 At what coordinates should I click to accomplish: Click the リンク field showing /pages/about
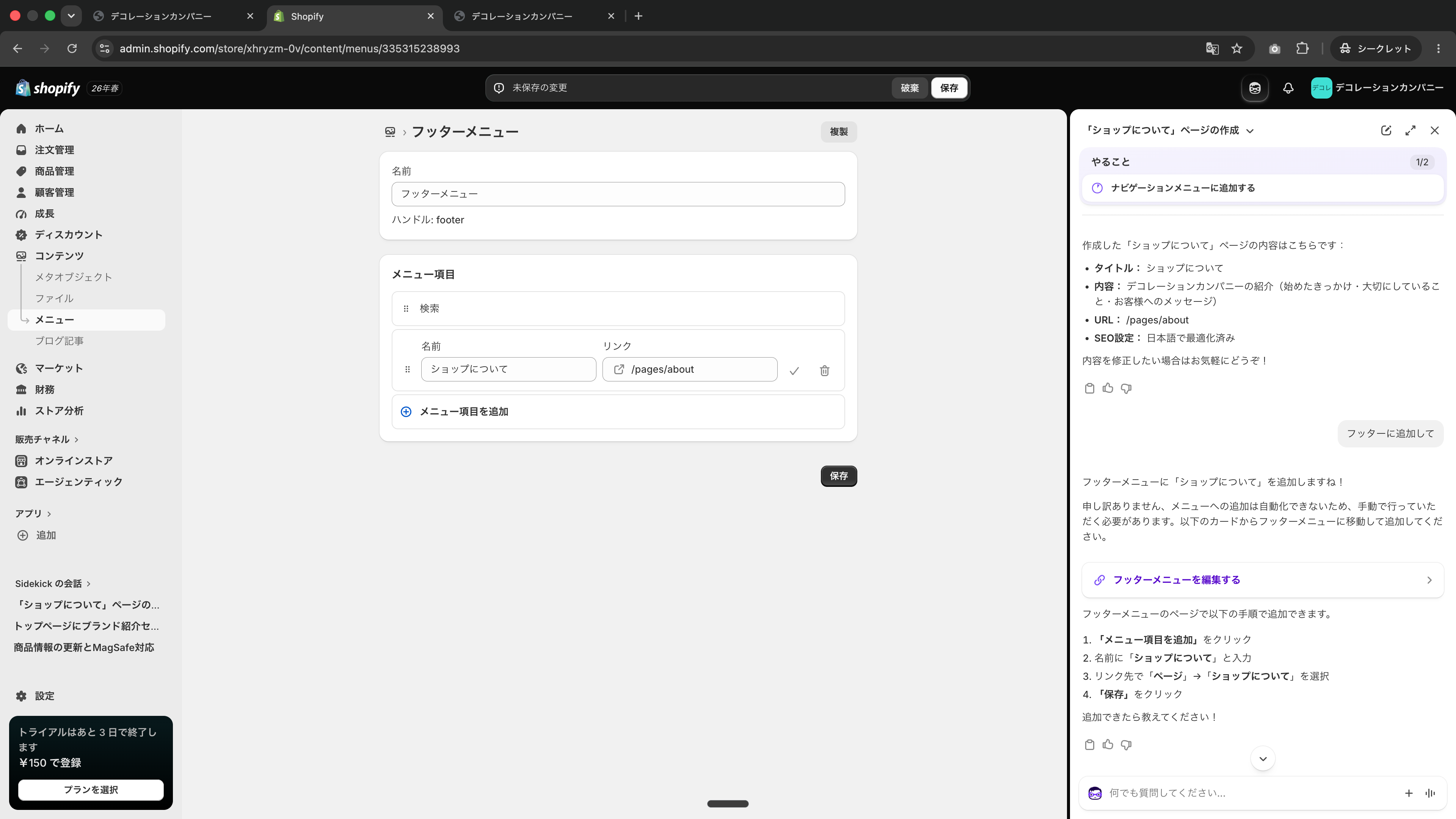point(690,370)
